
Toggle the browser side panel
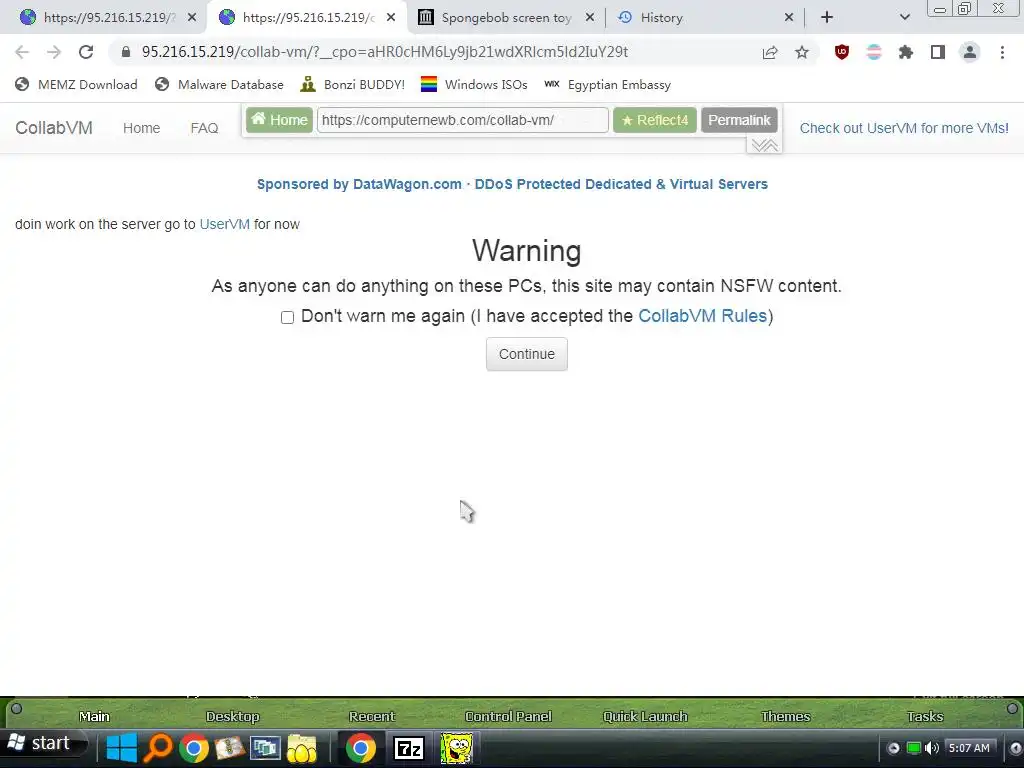pyautogui.click(x=938, y=52)
